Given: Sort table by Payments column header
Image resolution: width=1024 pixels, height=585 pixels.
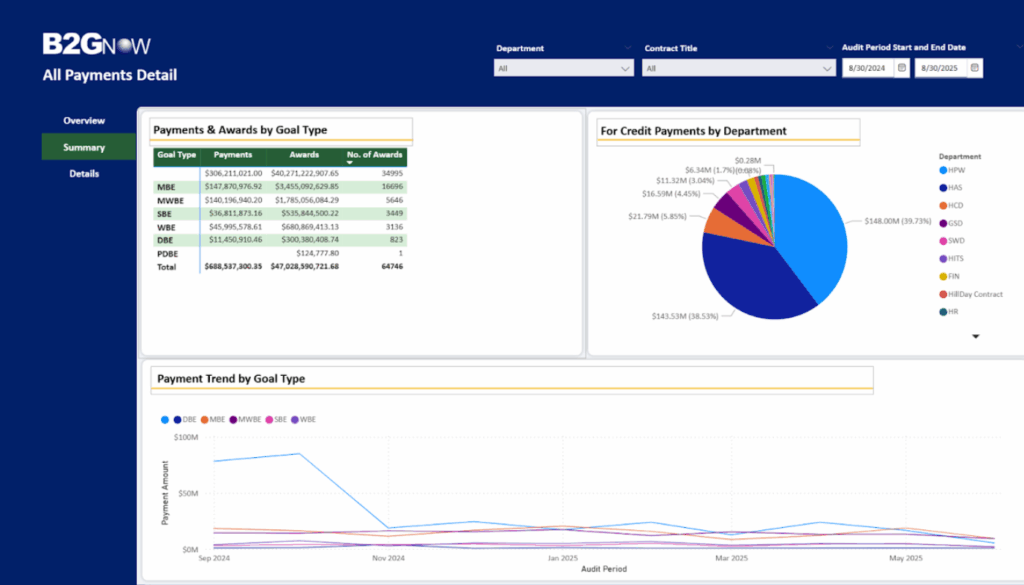Looking at the screenshot, I should tap(233, 155).
